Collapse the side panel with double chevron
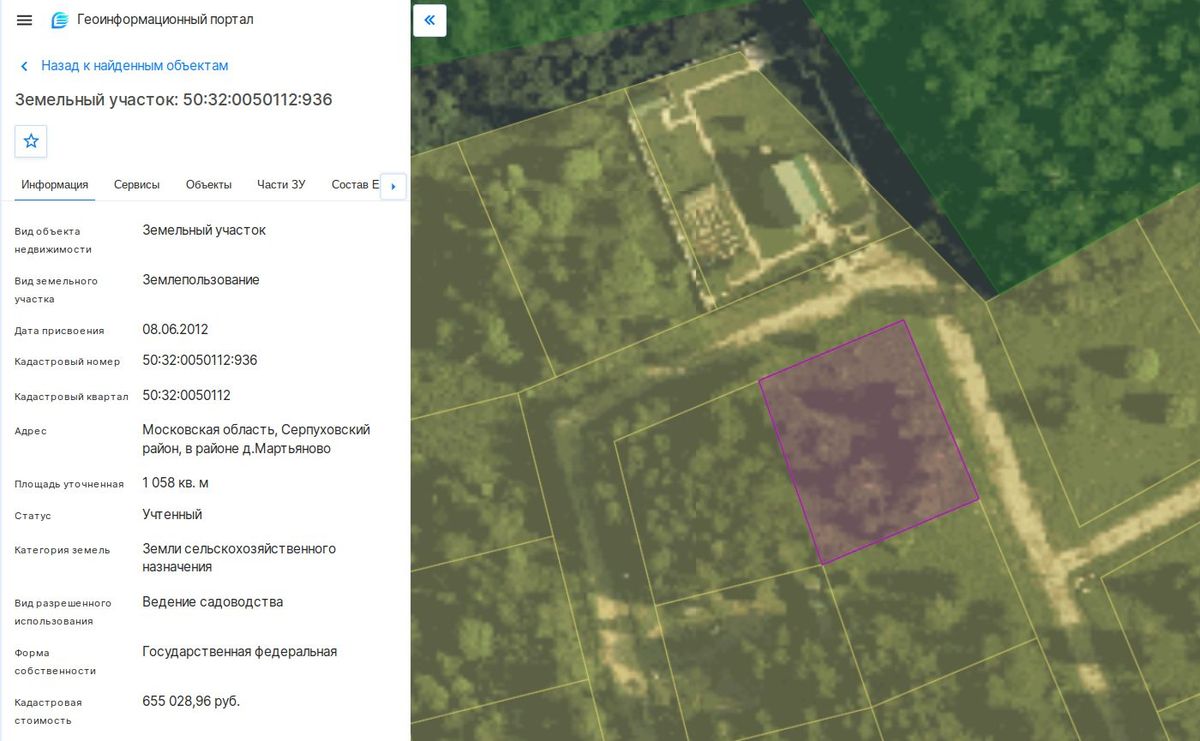 pyautogui.click(x=430, y=20)
